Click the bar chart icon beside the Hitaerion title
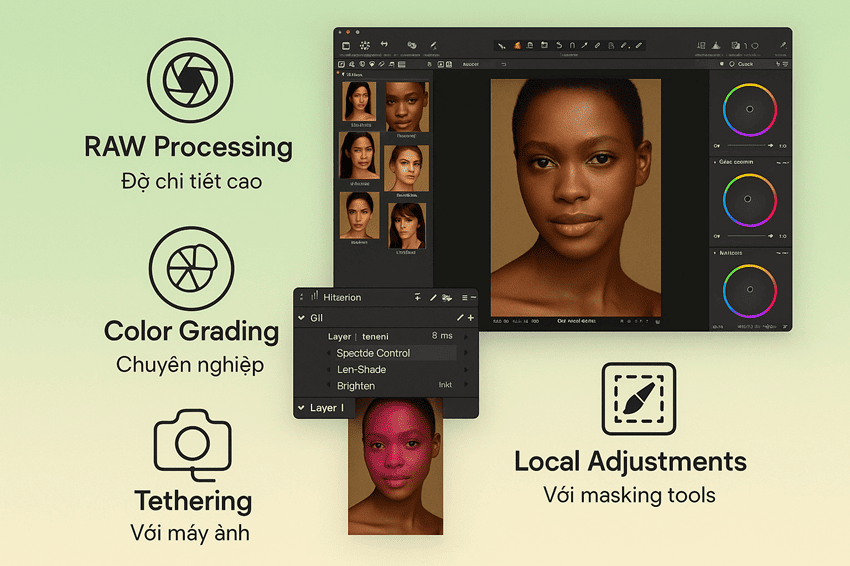The image size is (850, 566). [314, 296]
